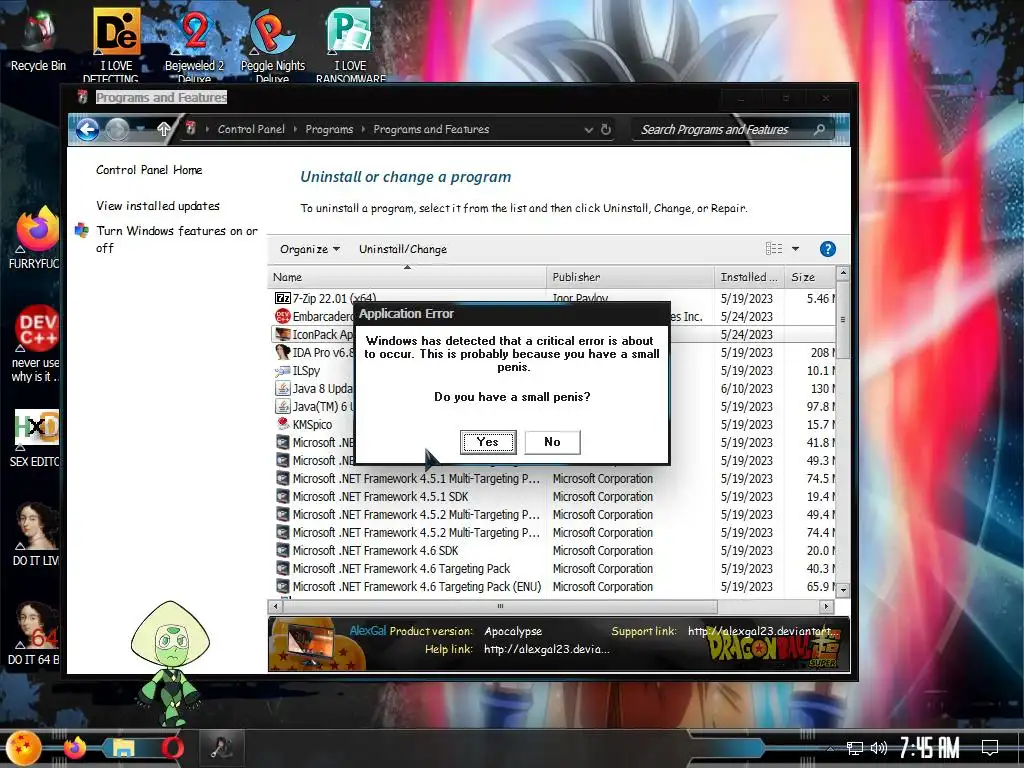Sort by the Size column header

[810, 277]
